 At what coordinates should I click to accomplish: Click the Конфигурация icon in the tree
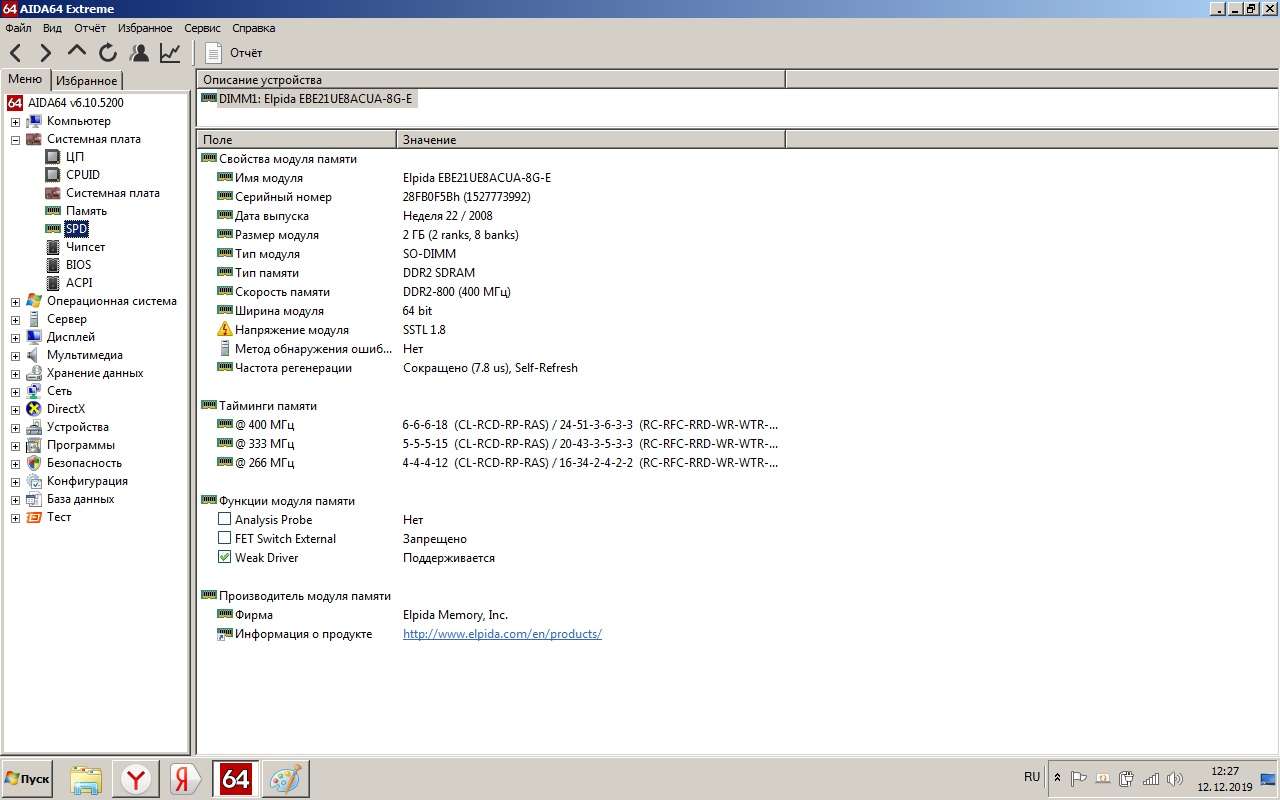coord(34,481)
